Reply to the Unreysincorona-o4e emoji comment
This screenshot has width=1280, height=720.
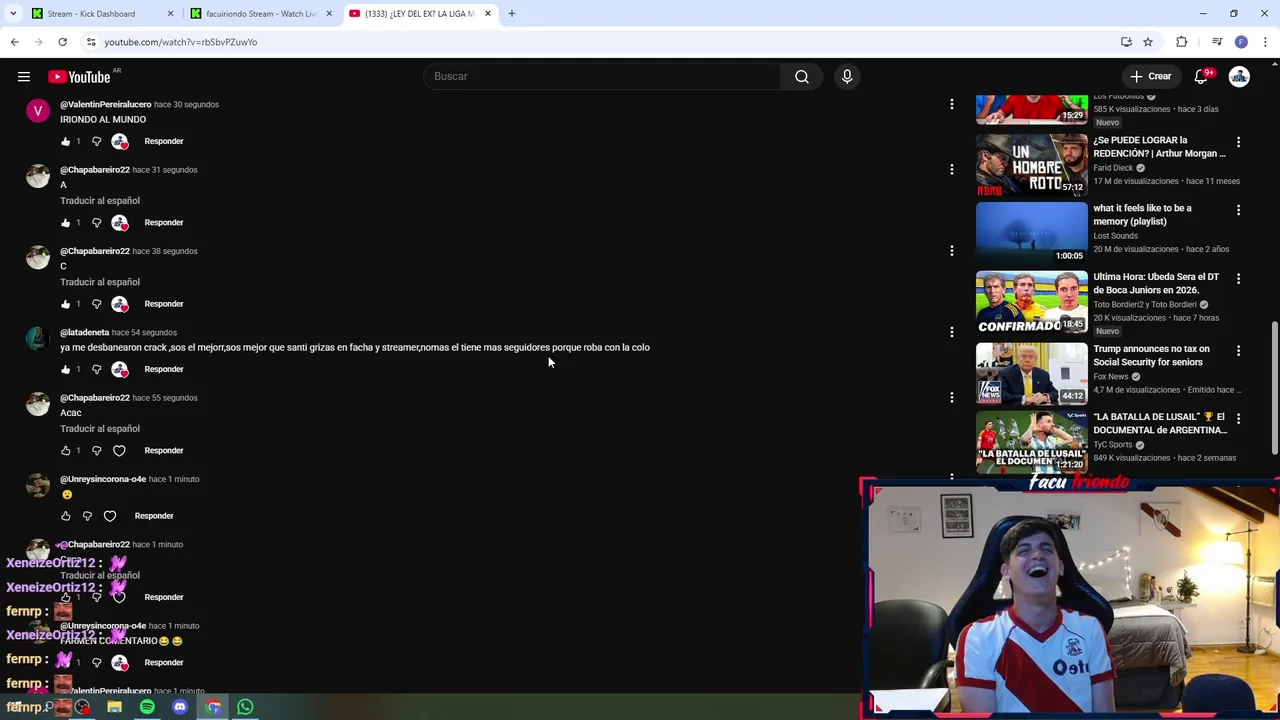tap(154, 516)
